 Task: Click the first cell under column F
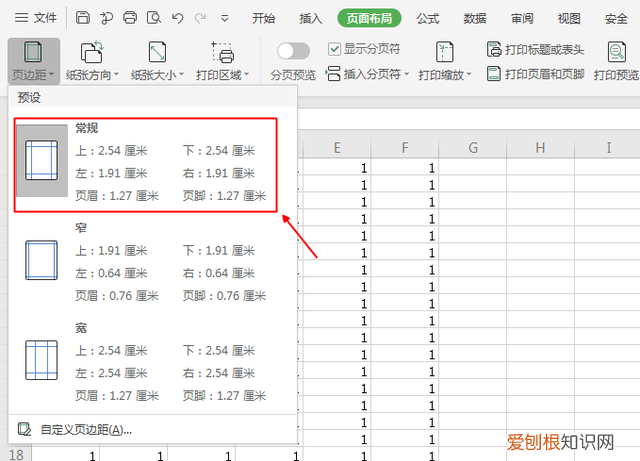click(405, 167)
